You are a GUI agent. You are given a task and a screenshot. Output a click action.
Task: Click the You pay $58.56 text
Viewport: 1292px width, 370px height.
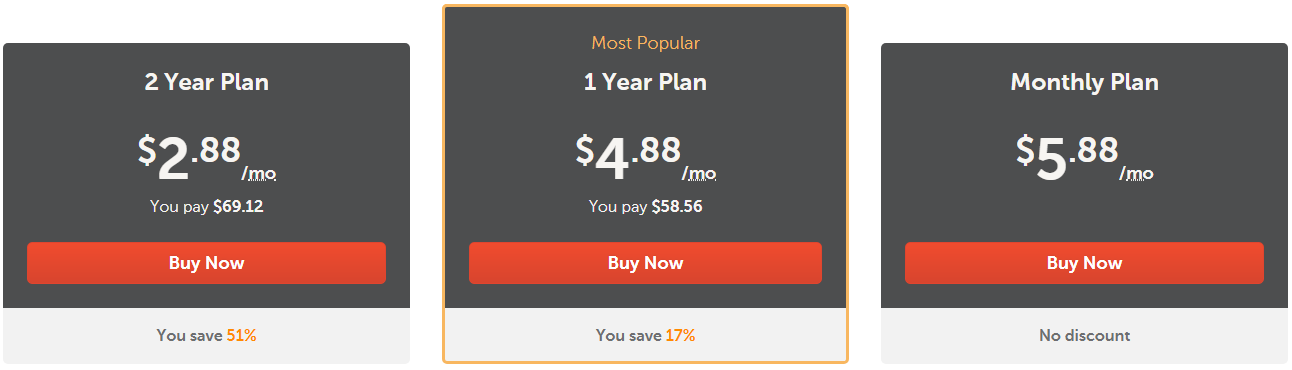(x=645, y=207)
